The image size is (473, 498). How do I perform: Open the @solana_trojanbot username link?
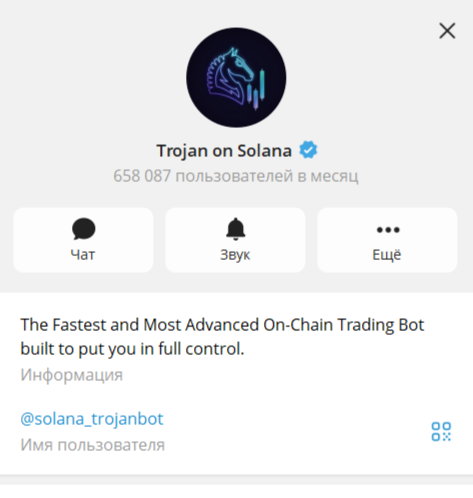[x=92, y=419]
